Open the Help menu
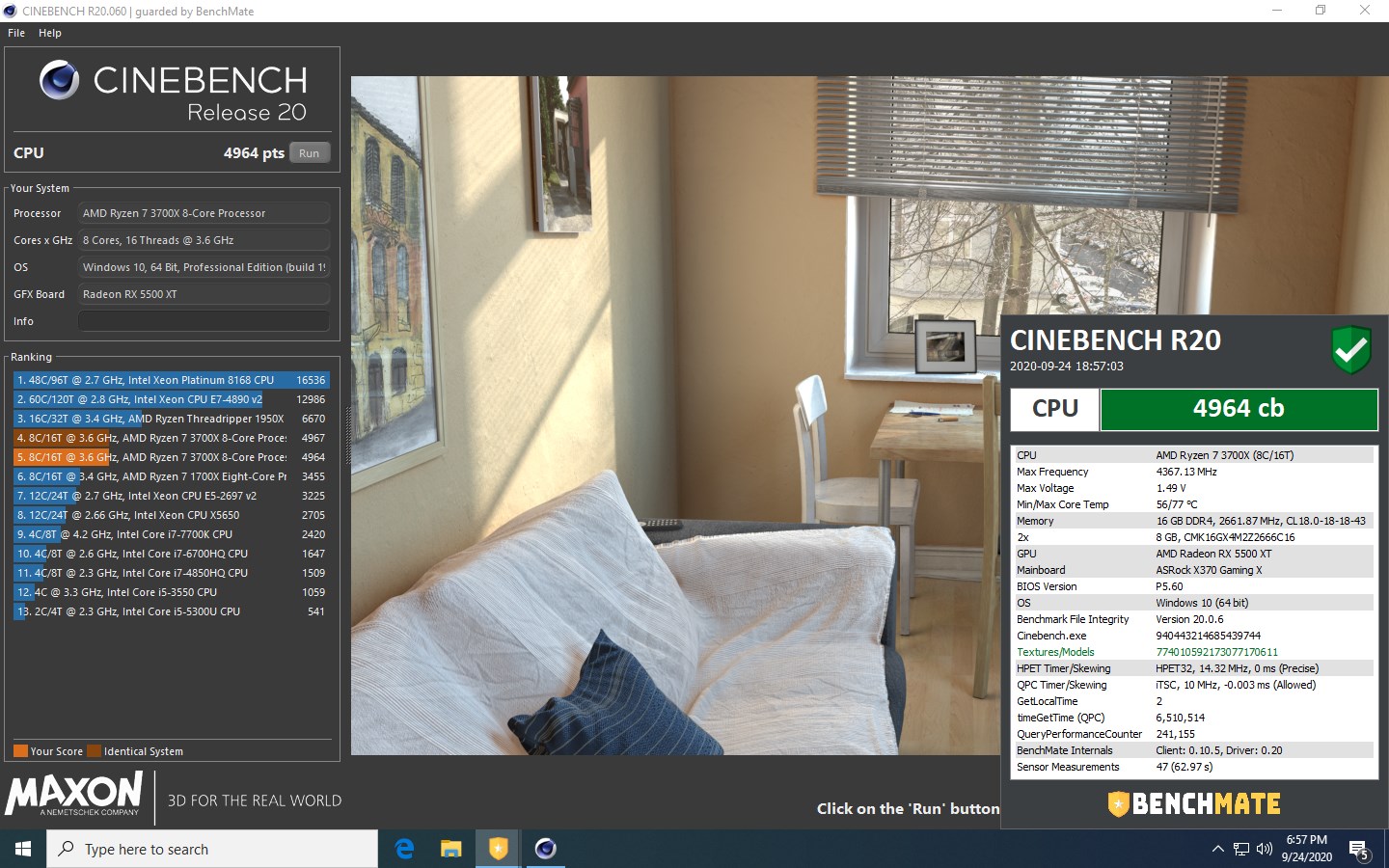This screenshot has height=868, width=1389. (50, 33)
